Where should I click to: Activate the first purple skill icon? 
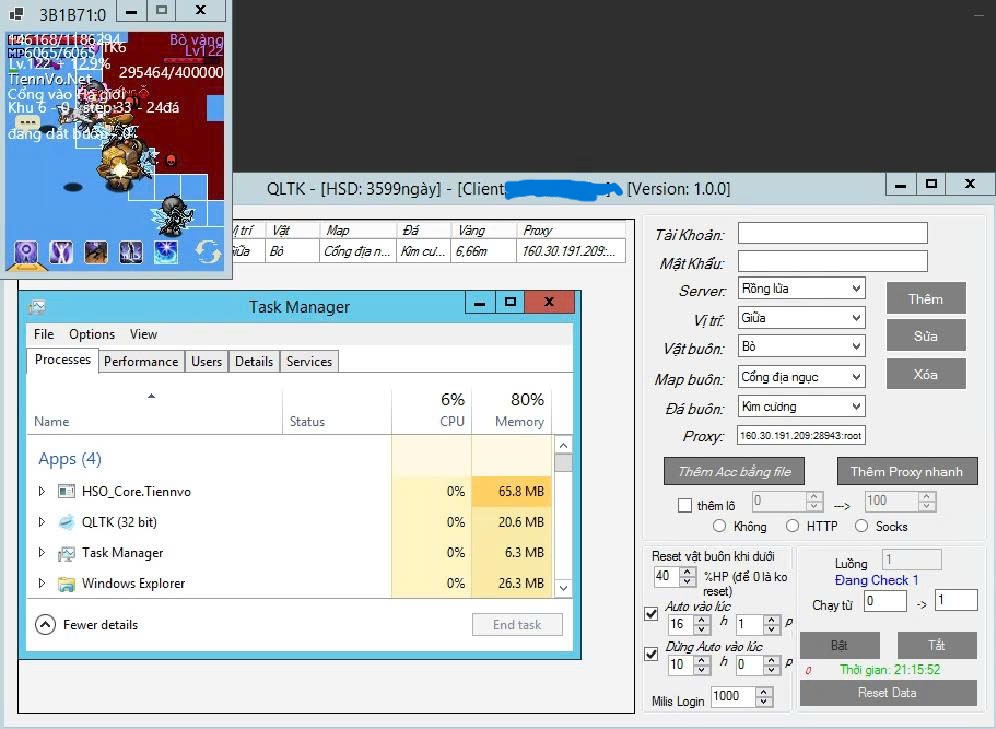click(27, 252)
